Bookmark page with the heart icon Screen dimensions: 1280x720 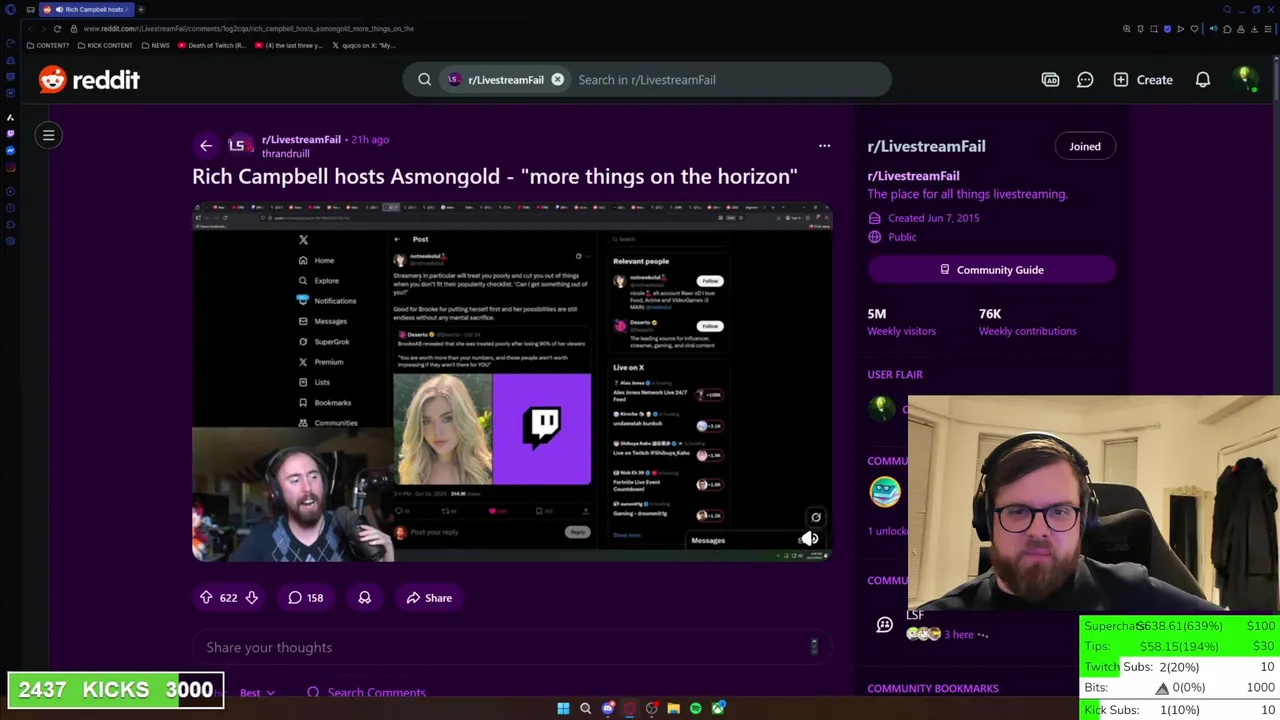tap(1194, 29)
